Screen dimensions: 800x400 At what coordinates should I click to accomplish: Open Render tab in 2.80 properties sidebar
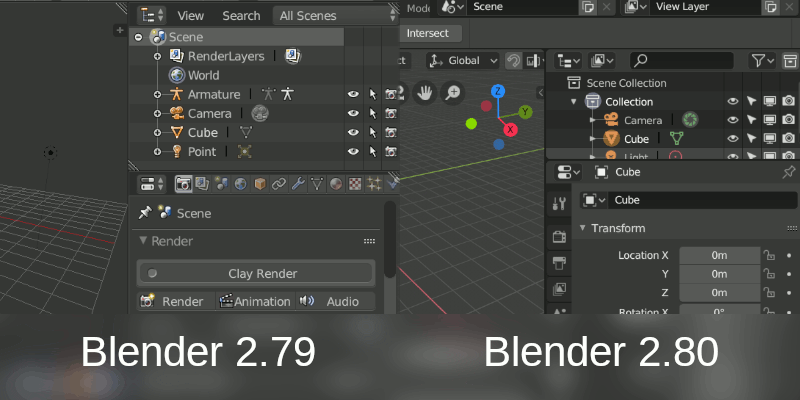pos(559,236)
